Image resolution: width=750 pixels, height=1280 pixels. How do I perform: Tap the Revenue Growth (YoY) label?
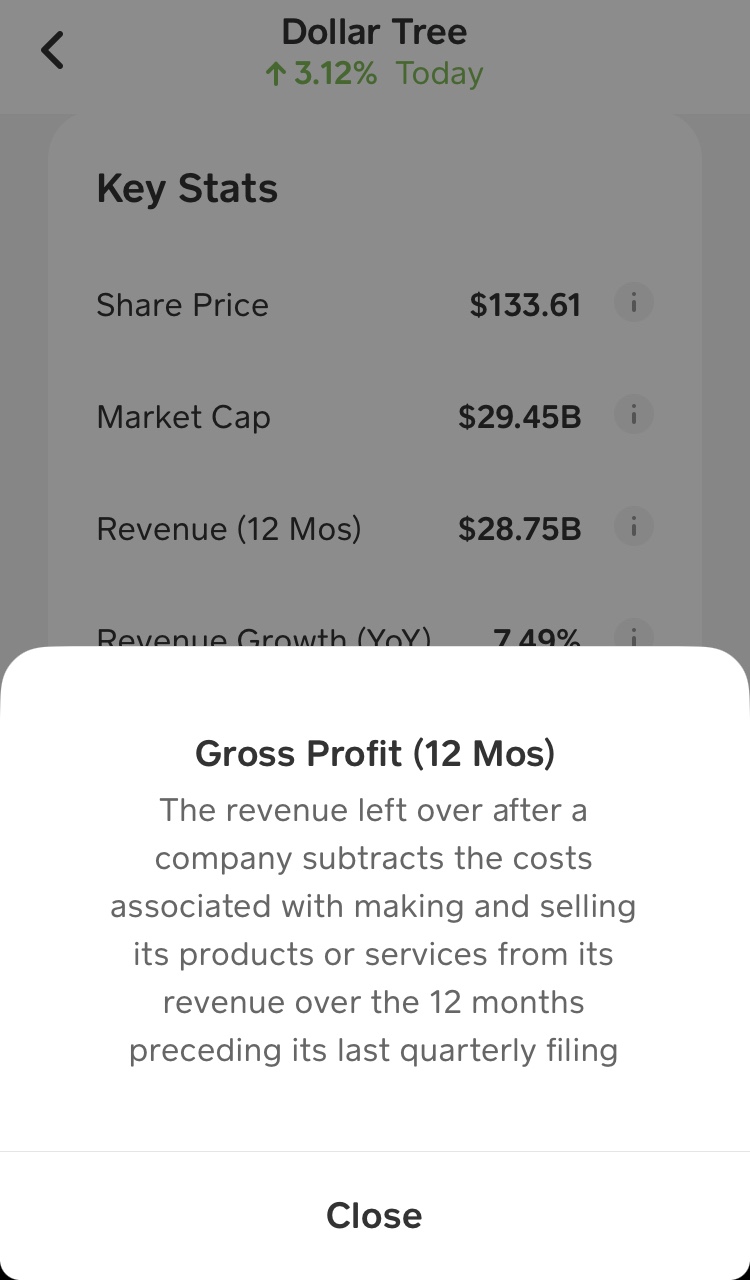tap(263, 637)
